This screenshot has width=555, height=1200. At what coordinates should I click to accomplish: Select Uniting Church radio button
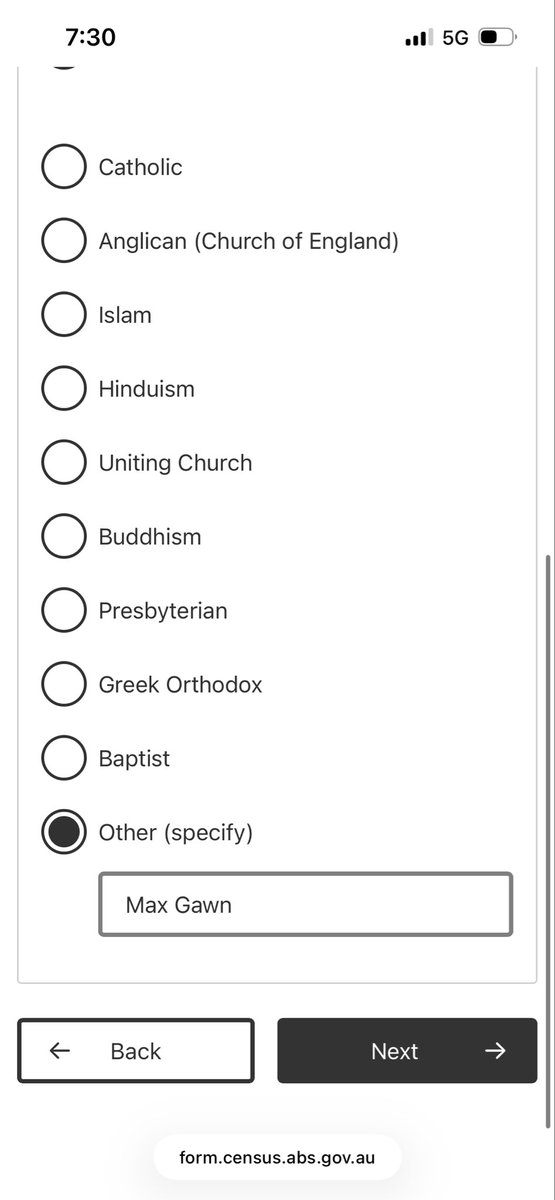[63, 463]
